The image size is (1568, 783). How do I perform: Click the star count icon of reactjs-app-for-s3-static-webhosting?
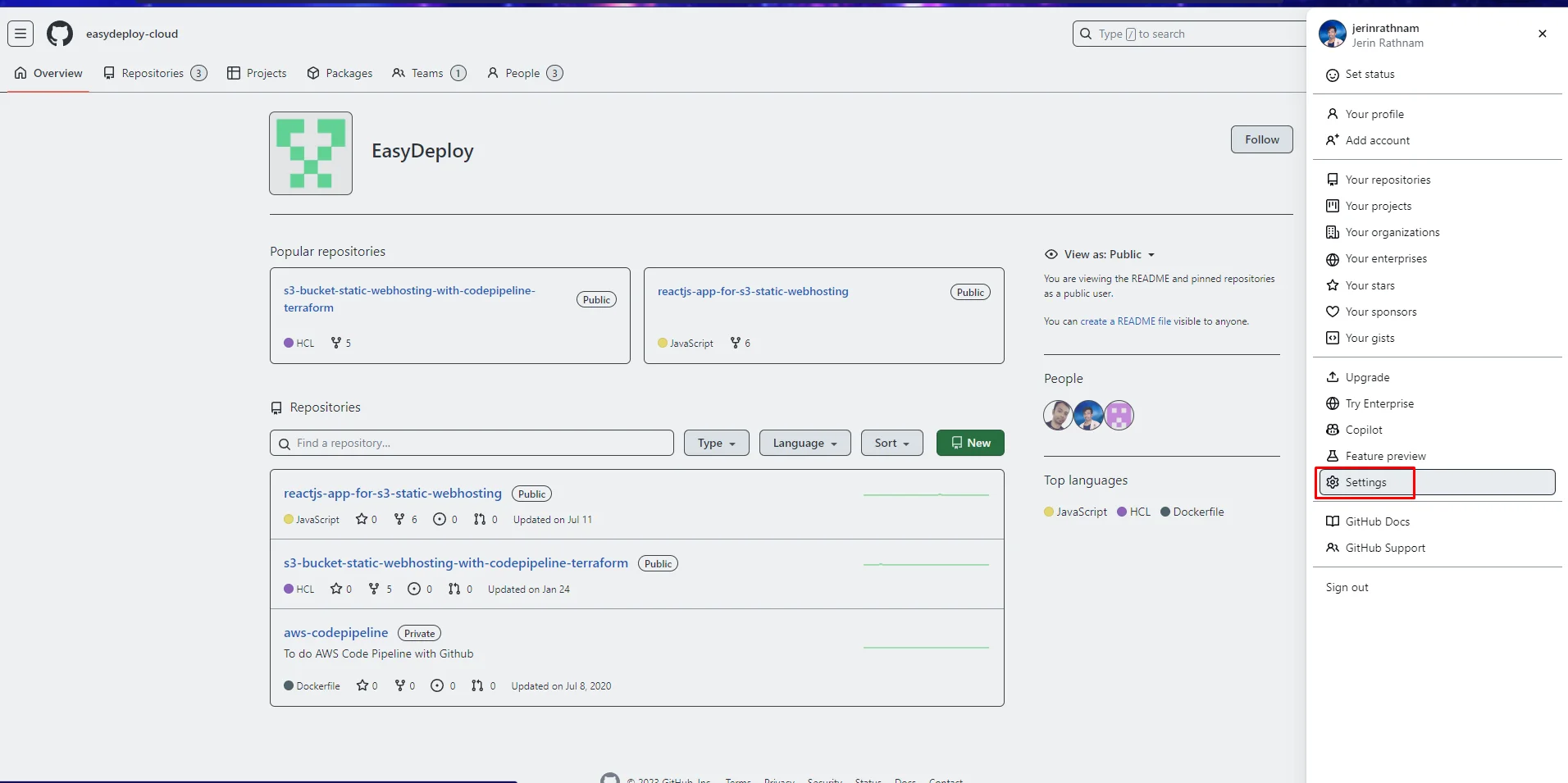[362, 519]
